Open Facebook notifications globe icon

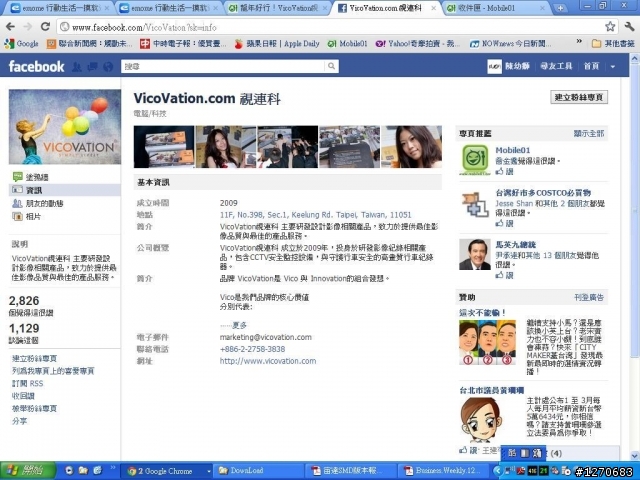click(x=108, y=67)
